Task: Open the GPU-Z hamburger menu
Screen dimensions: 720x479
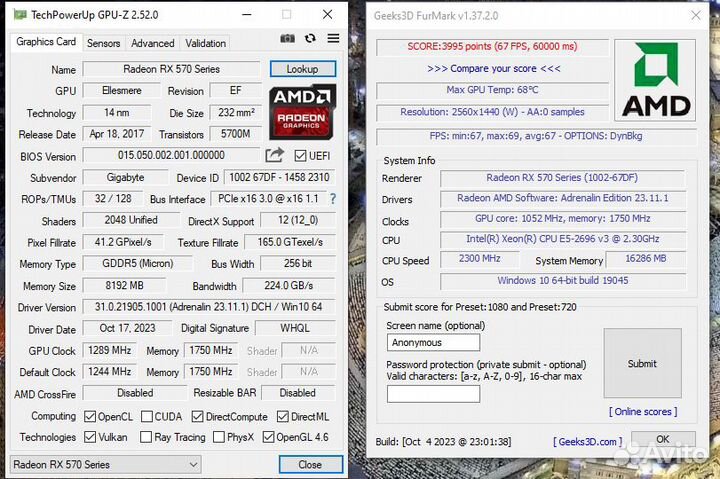Action: [x=333, y=39]
